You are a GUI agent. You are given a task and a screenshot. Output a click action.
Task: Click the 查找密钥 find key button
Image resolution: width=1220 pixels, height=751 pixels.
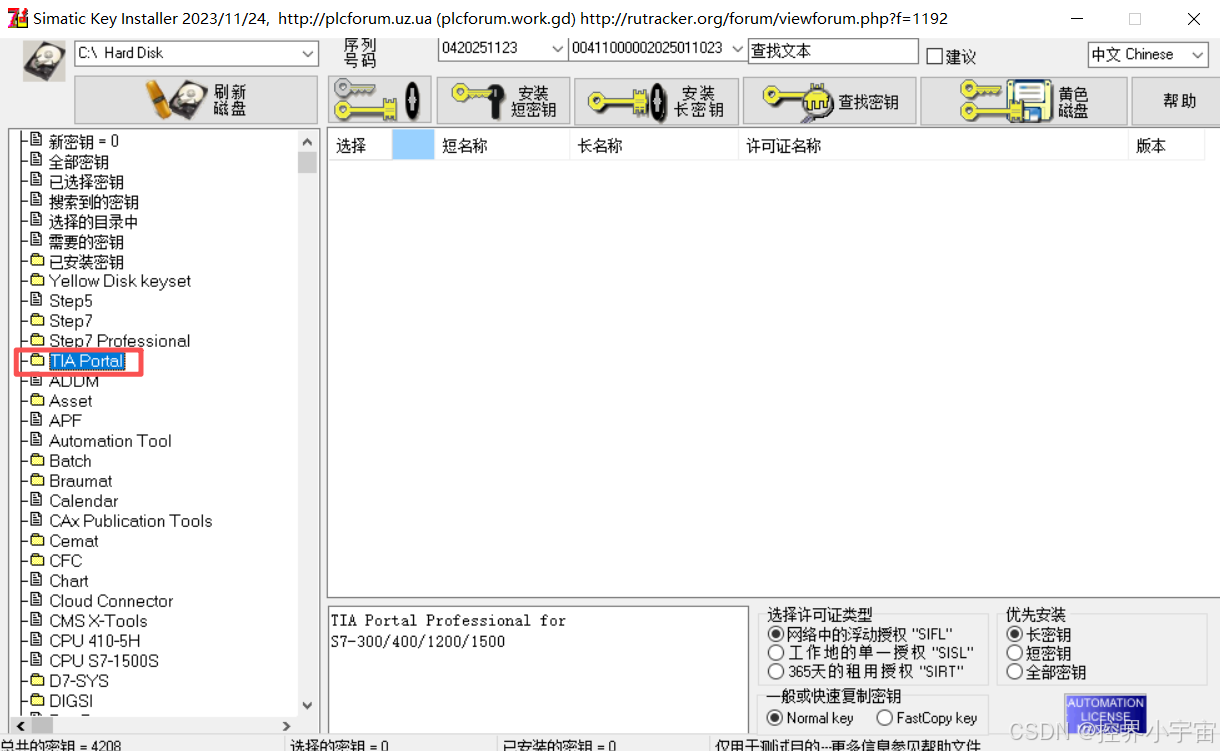click(829, 100)
